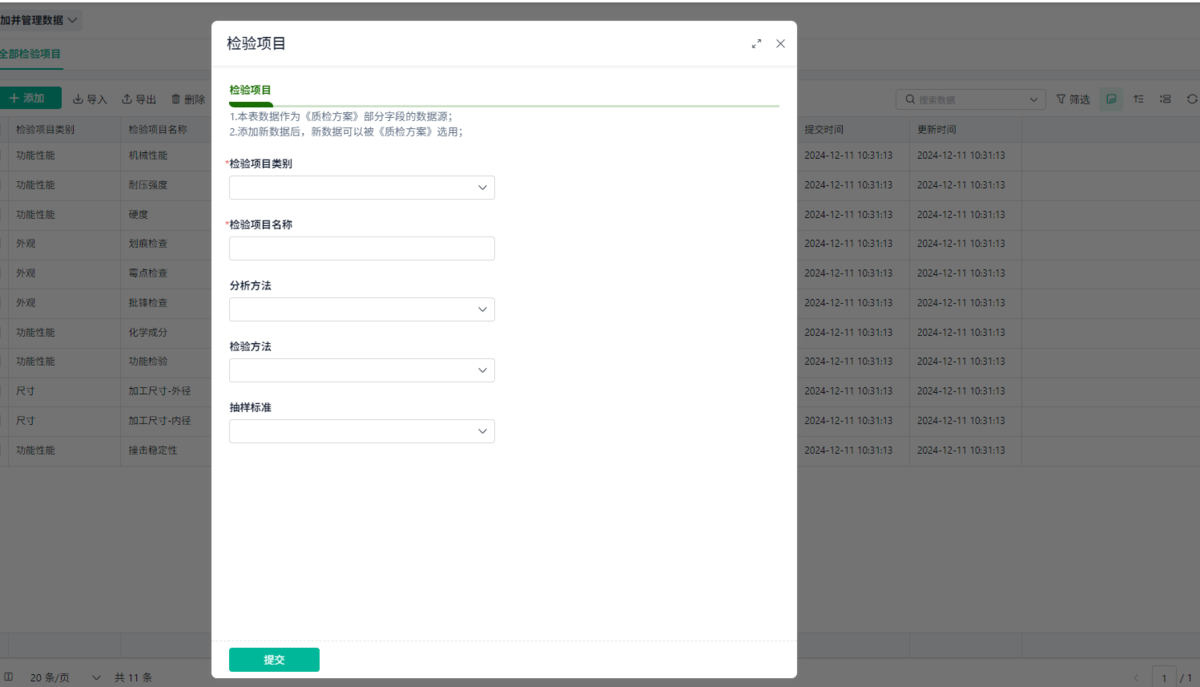This screenshot has width=1200, height=687.
Task: Click the 删除 trash icon button
Action: tap(188, 99)
